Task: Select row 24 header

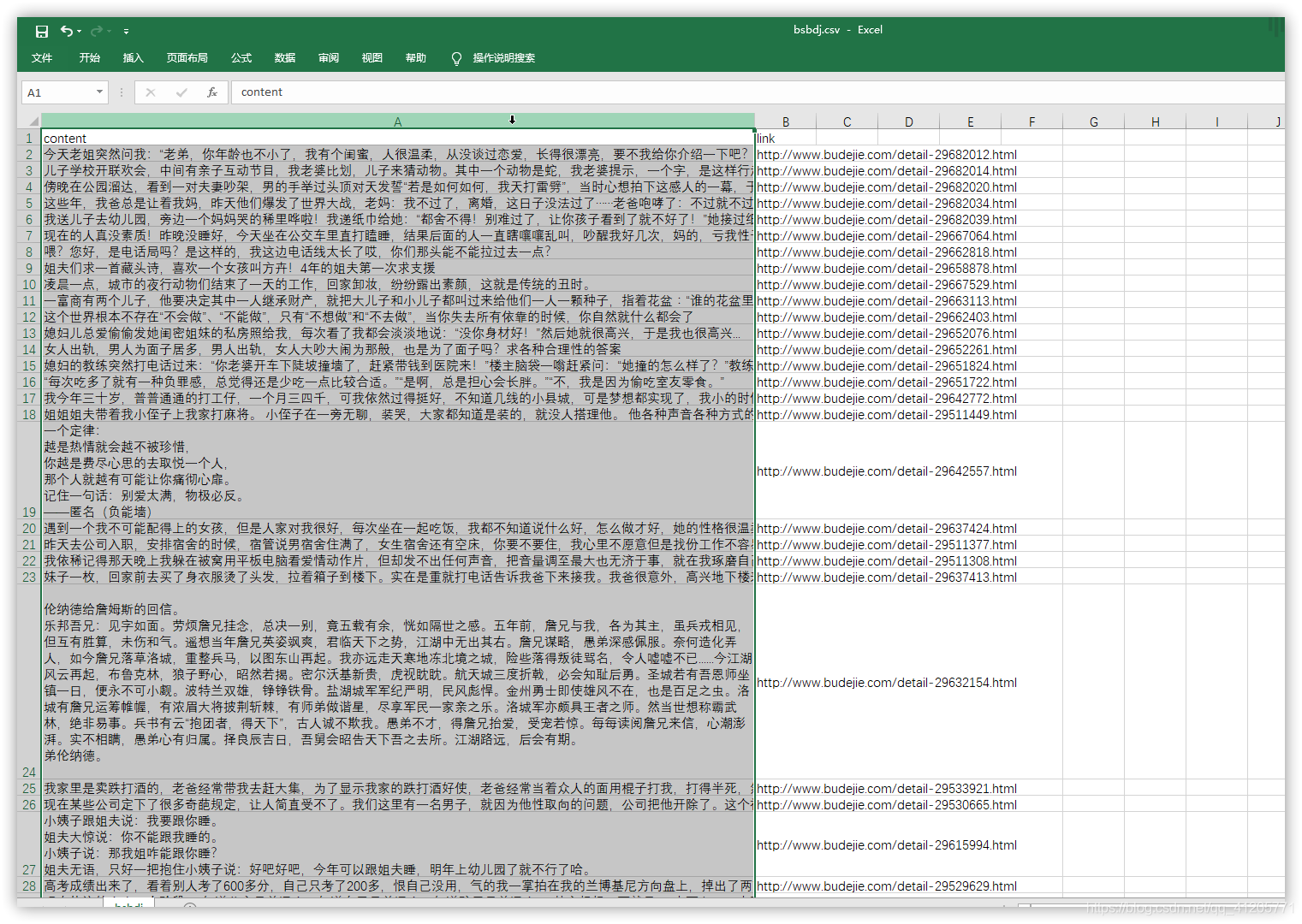Action: point(29,682)
